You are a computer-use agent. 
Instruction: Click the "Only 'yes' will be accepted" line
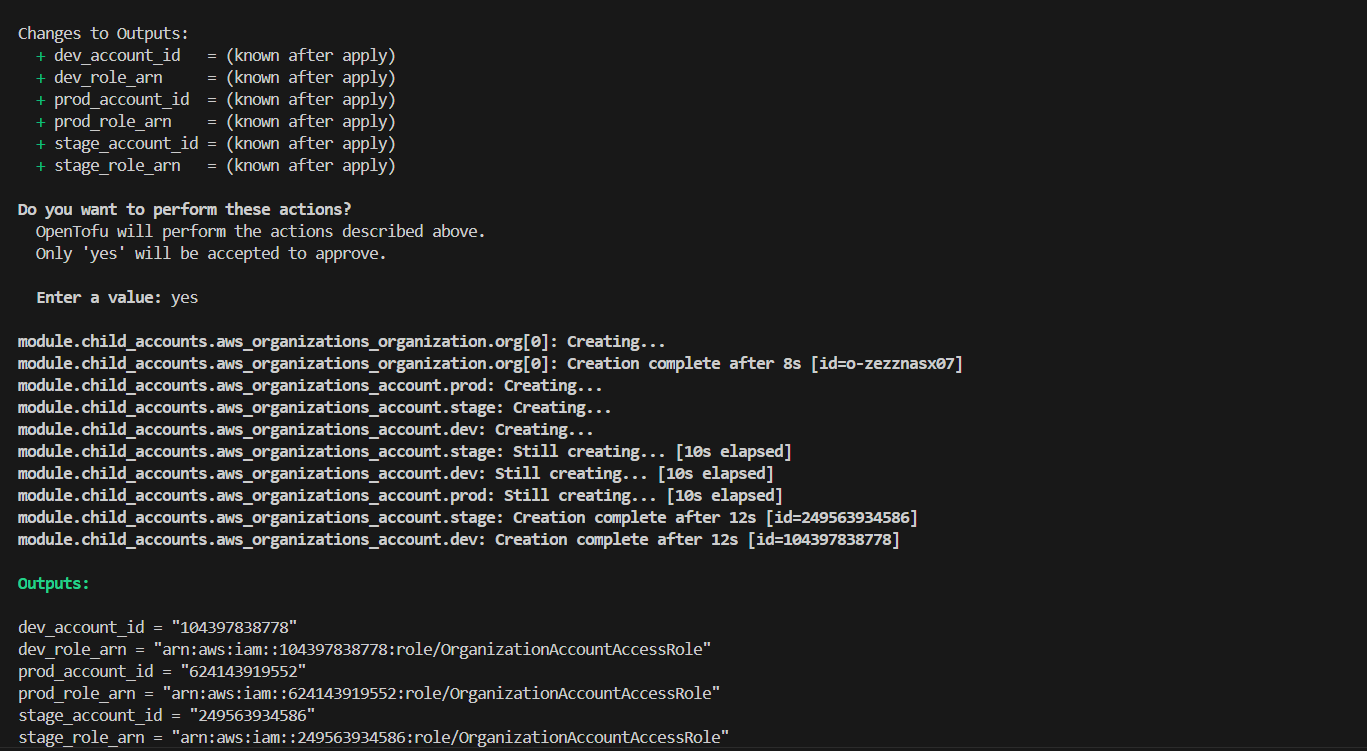(211, 253)
